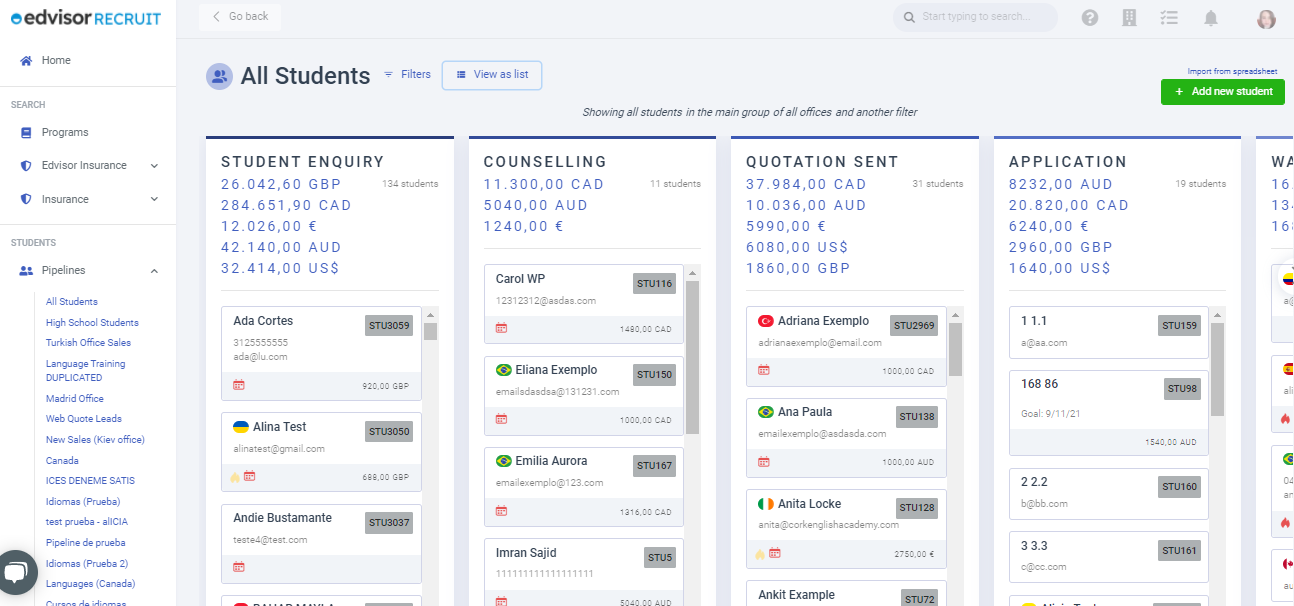Go back using the Go back button
This screenshot has width=1294, height=606.
(240, 17)
